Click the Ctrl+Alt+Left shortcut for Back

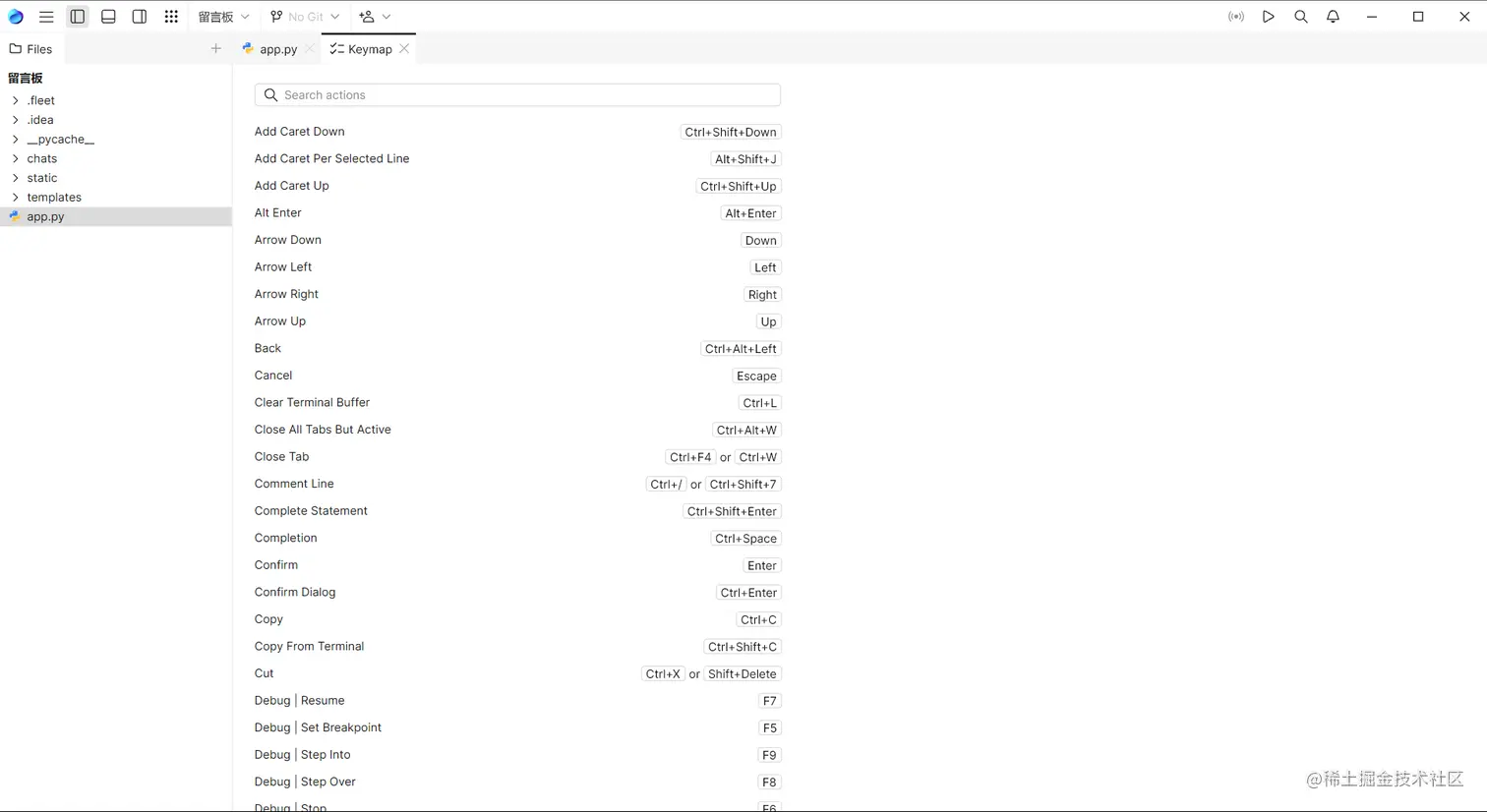tap(741, 349)
